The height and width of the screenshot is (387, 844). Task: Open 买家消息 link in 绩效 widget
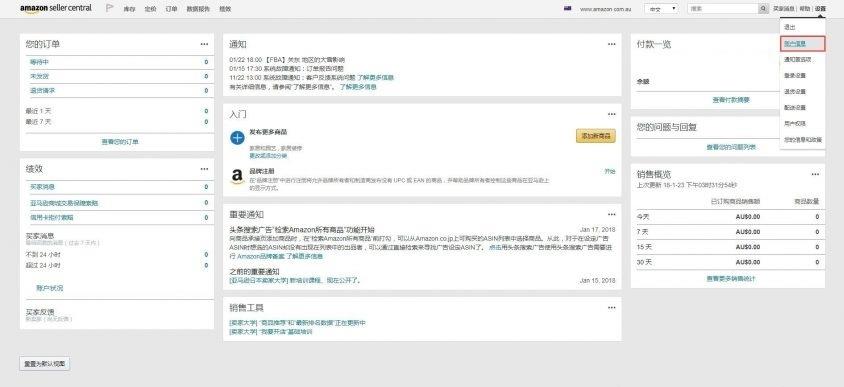click(43, 187)
